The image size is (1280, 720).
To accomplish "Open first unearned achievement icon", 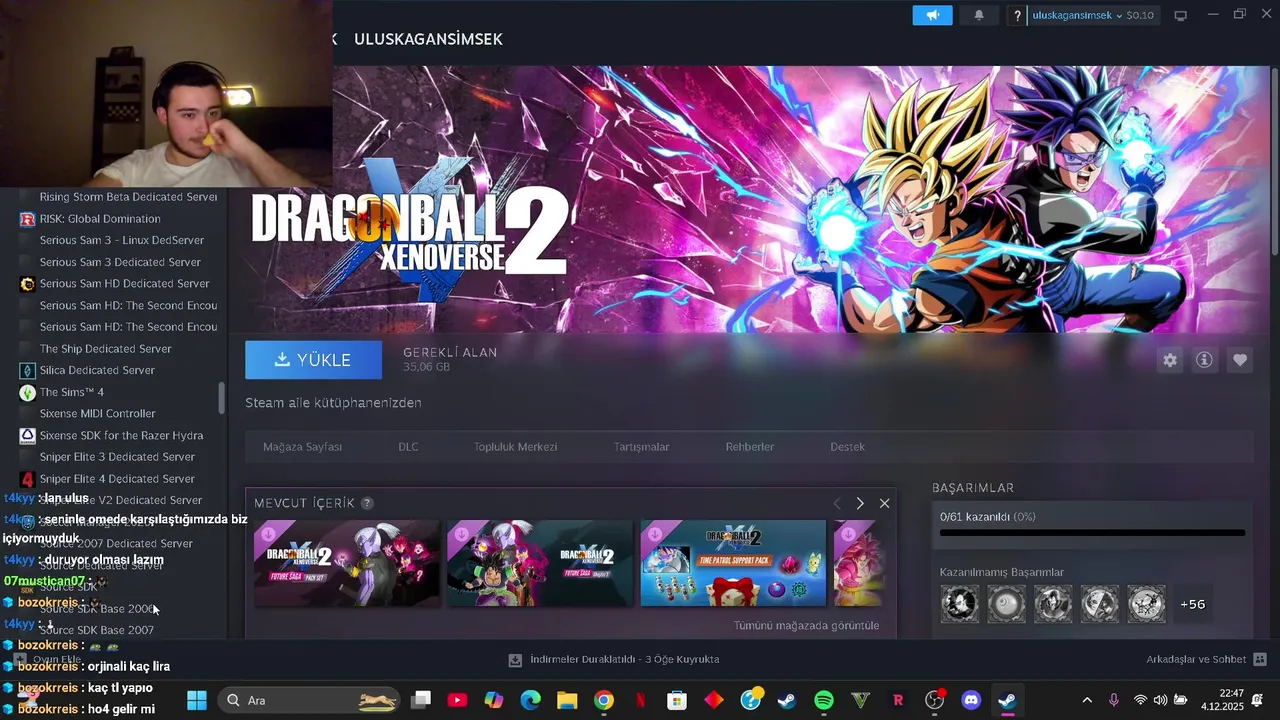I will coord(959,604).
